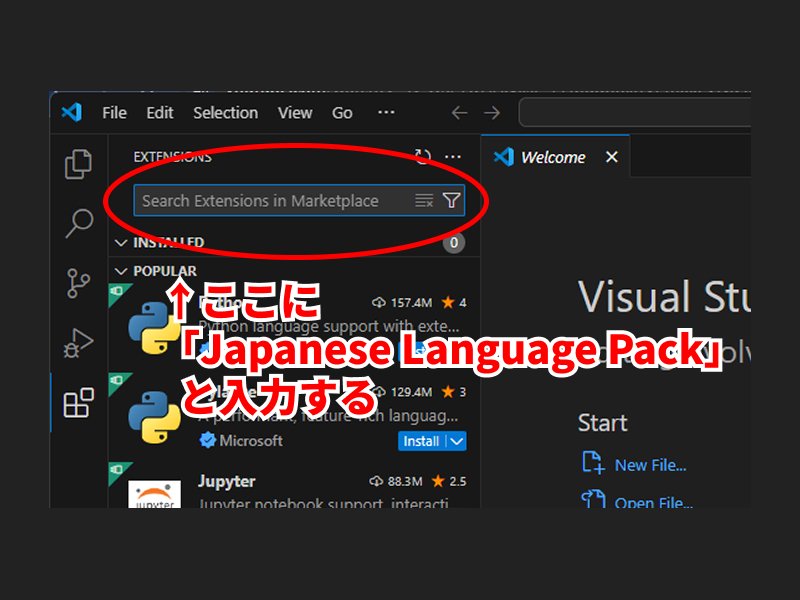
Task: Open the View menu
Action: tap(295, 113)
